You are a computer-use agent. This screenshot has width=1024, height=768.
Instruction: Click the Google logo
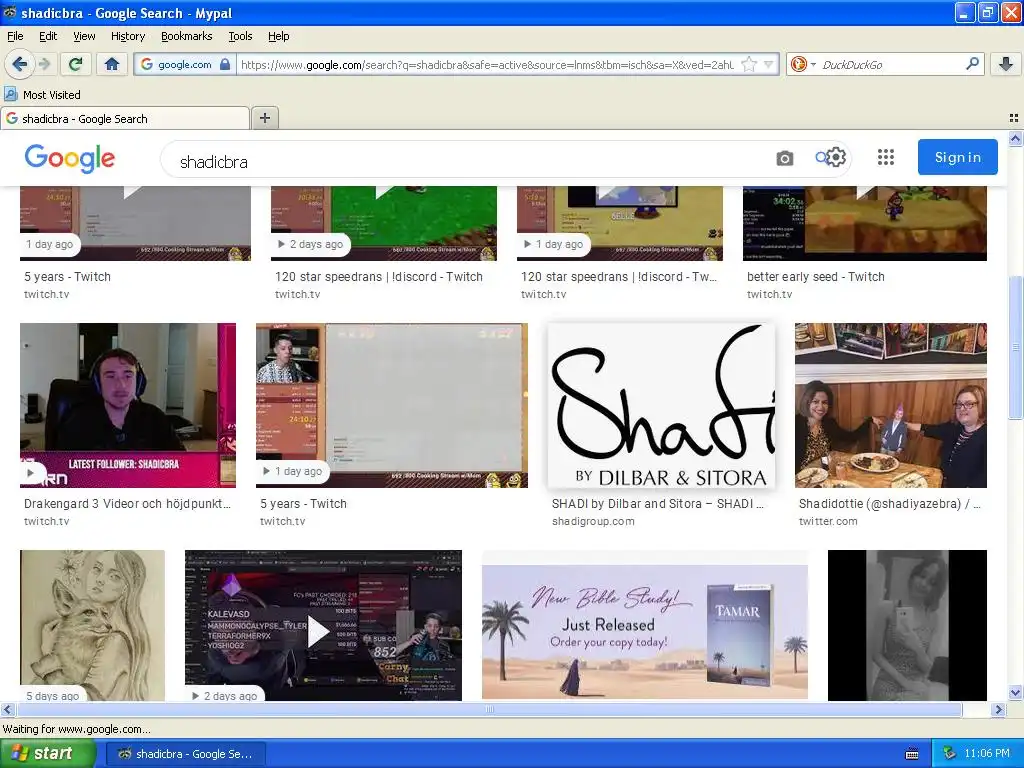[x=70, y=158]
